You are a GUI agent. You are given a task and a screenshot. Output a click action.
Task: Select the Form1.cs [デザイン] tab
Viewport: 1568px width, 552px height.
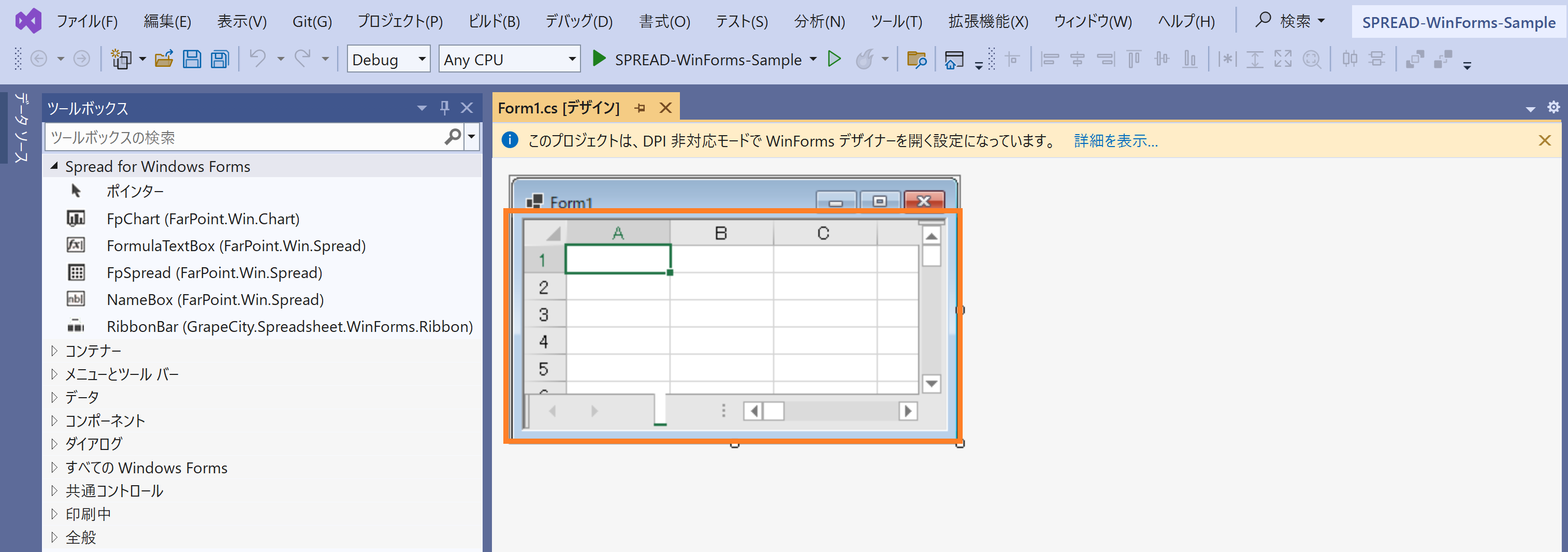(559, 108)
